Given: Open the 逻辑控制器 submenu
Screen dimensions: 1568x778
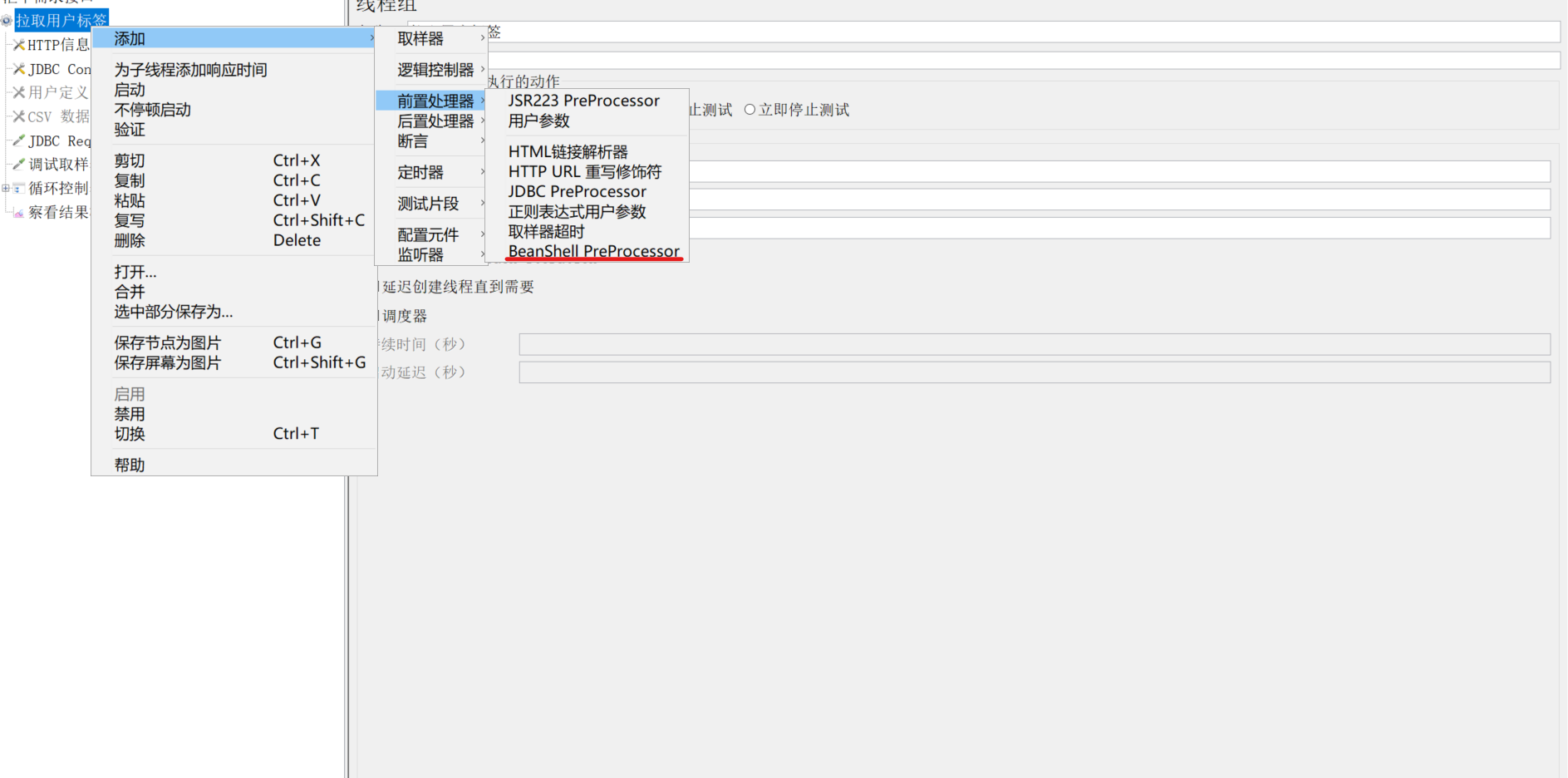Looking at the screenshot, I should pyautogui.click(x=431, y=70).
